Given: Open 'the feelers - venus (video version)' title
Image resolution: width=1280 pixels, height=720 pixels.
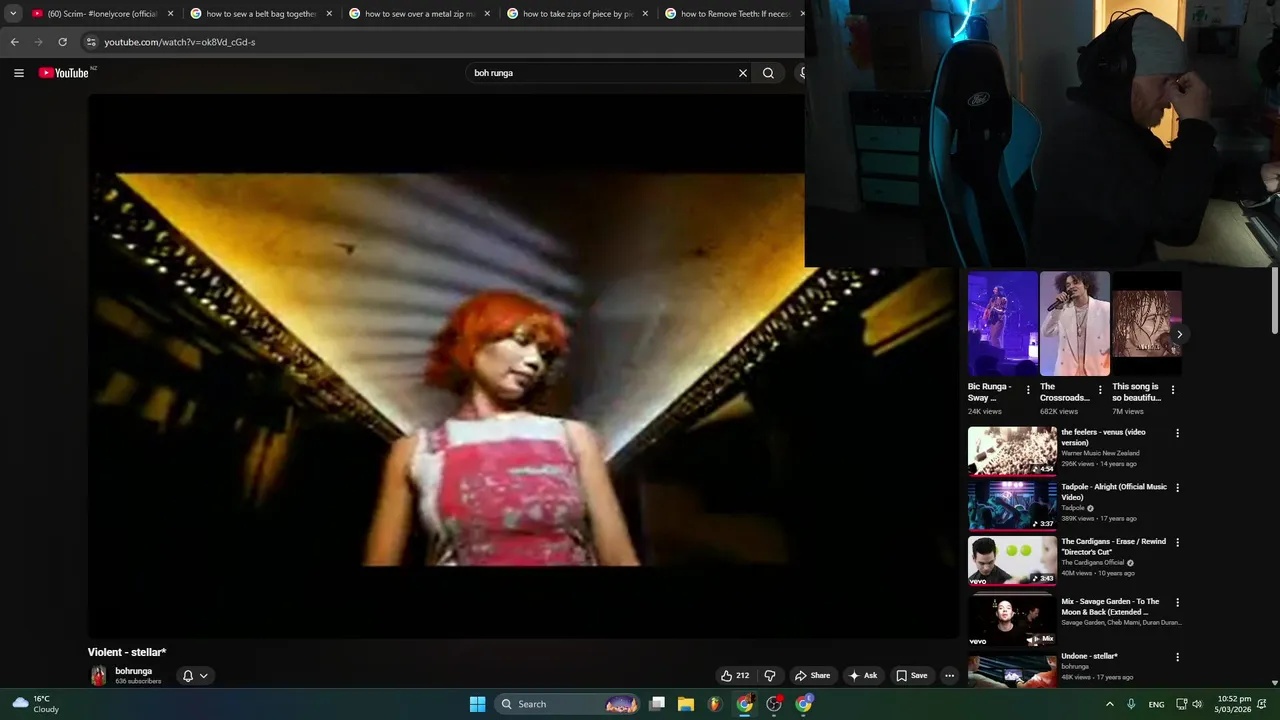Looking at the screenshot, I should 1103,437.
